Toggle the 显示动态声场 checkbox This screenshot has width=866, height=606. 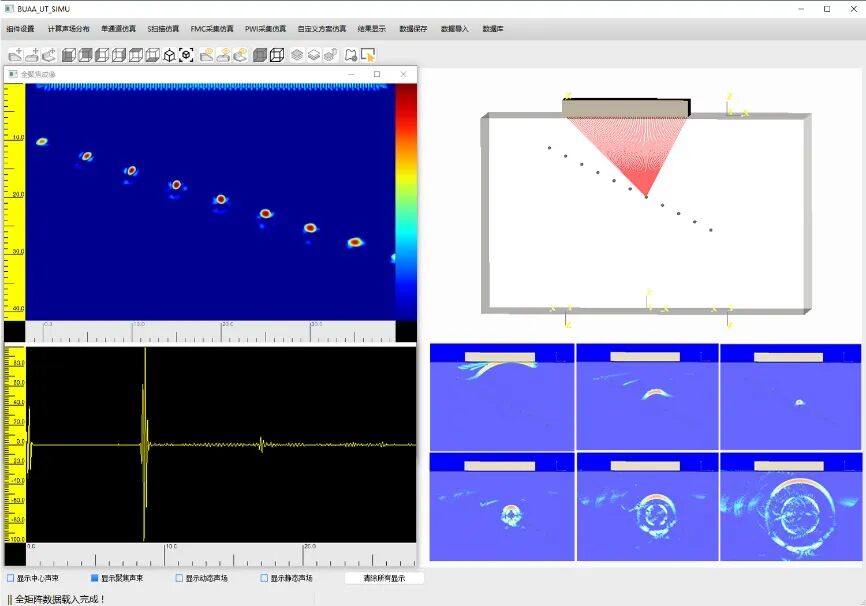179,578
